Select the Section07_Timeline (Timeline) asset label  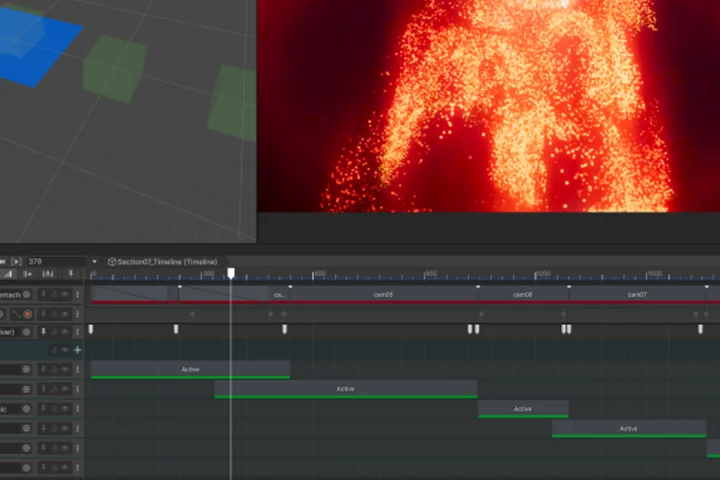coord(163,262)
